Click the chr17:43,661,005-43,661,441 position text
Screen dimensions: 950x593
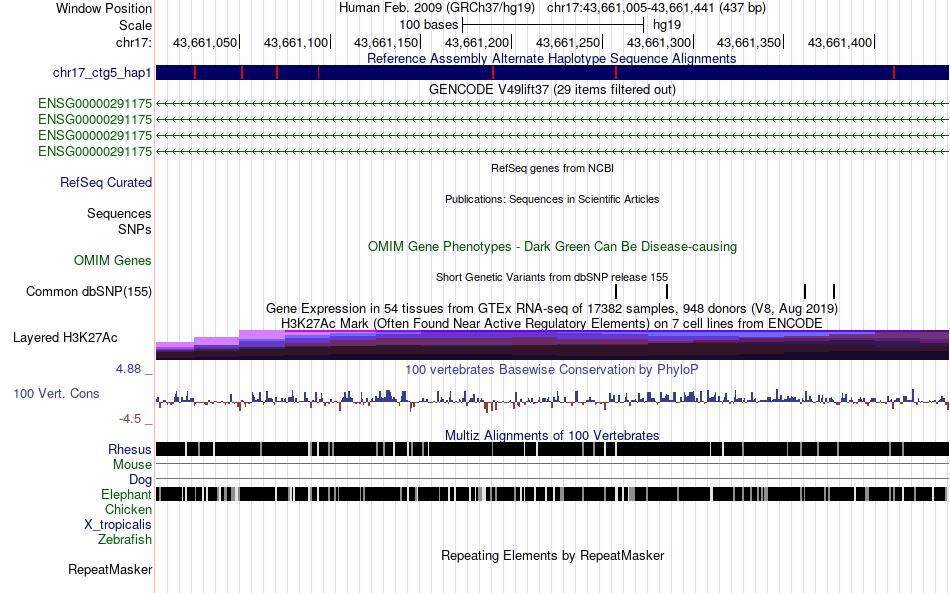coord(656,8)
